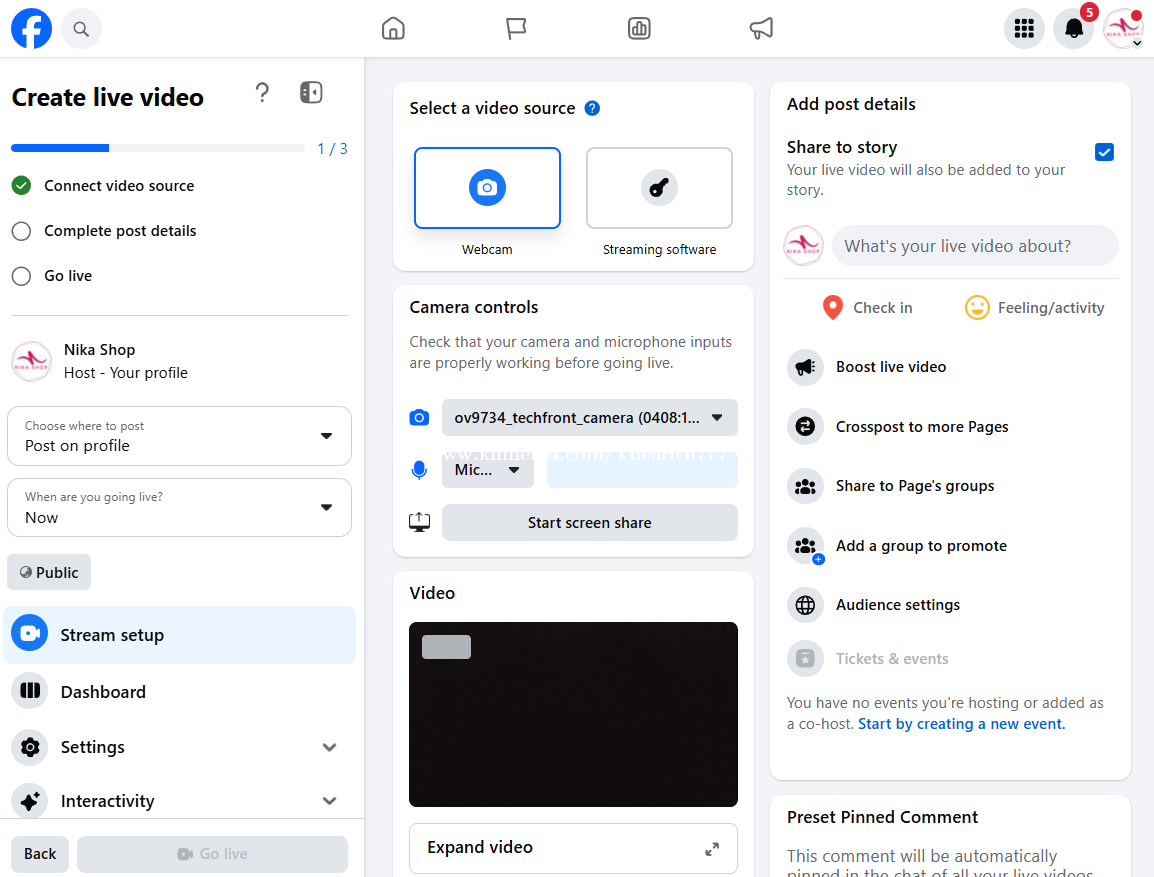
Task: Click the microphone volume level bar
Action: 642,470
